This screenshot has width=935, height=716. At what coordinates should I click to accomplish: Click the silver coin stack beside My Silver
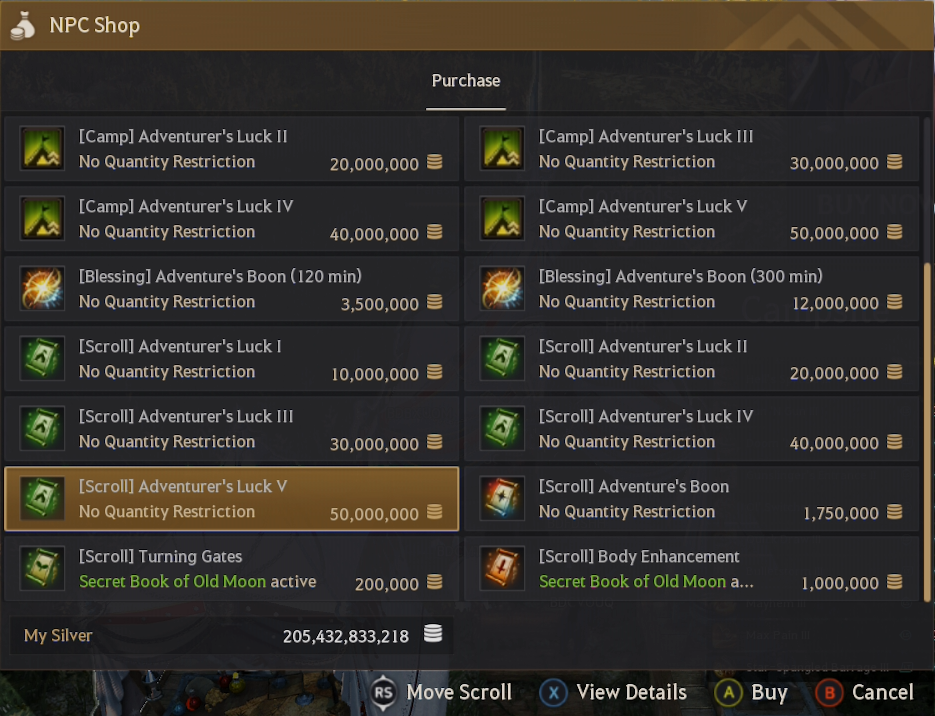(x=433, y=635)
